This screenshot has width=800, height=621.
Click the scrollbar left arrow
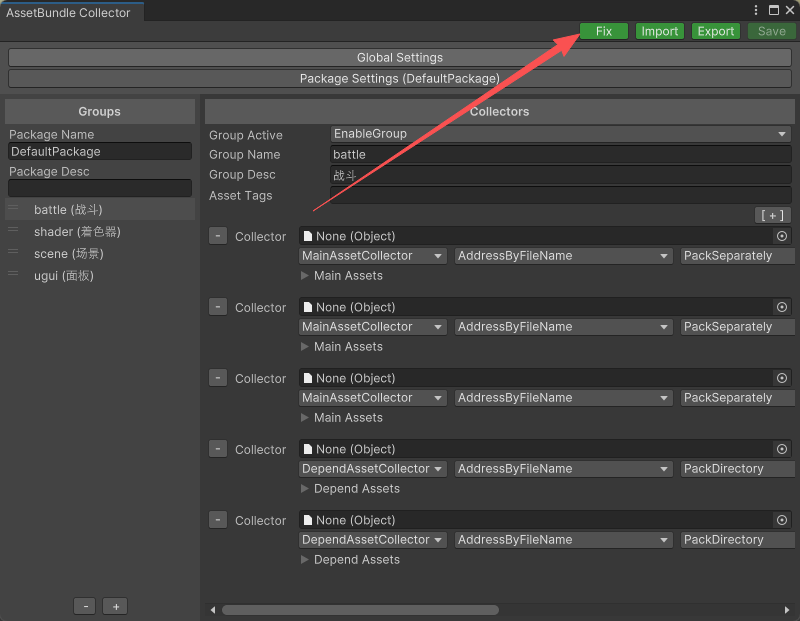(213, 610)
